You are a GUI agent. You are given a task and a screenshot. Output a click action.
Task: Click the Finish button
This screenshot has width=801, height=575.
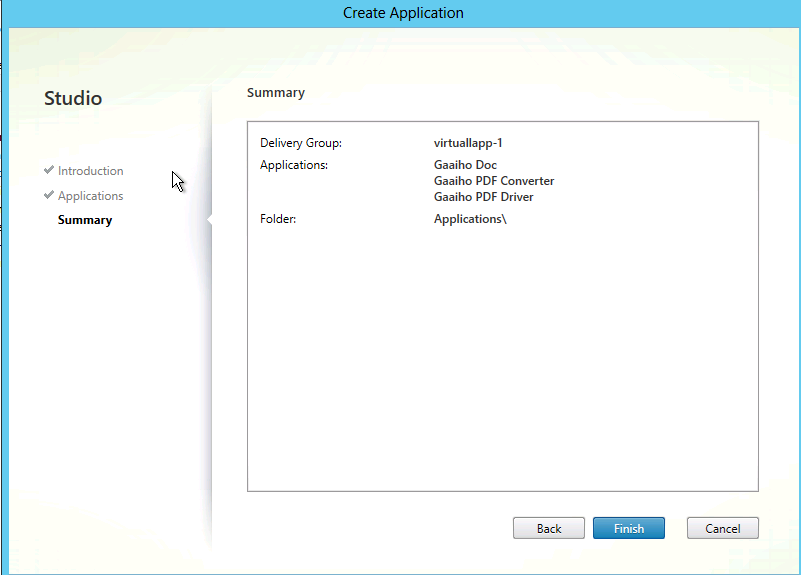tap(628, 528)
